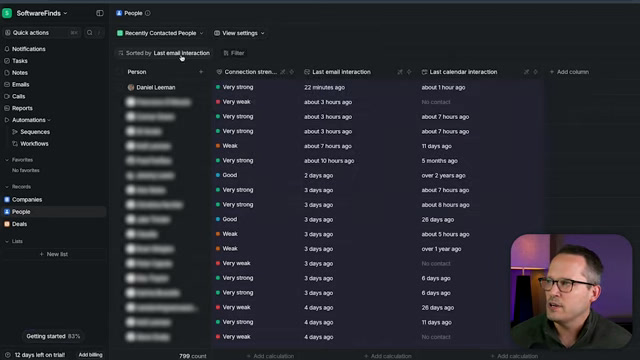
Task: Click the 'about 10 hours ago' email cell
Action: [x=329, y=161]
